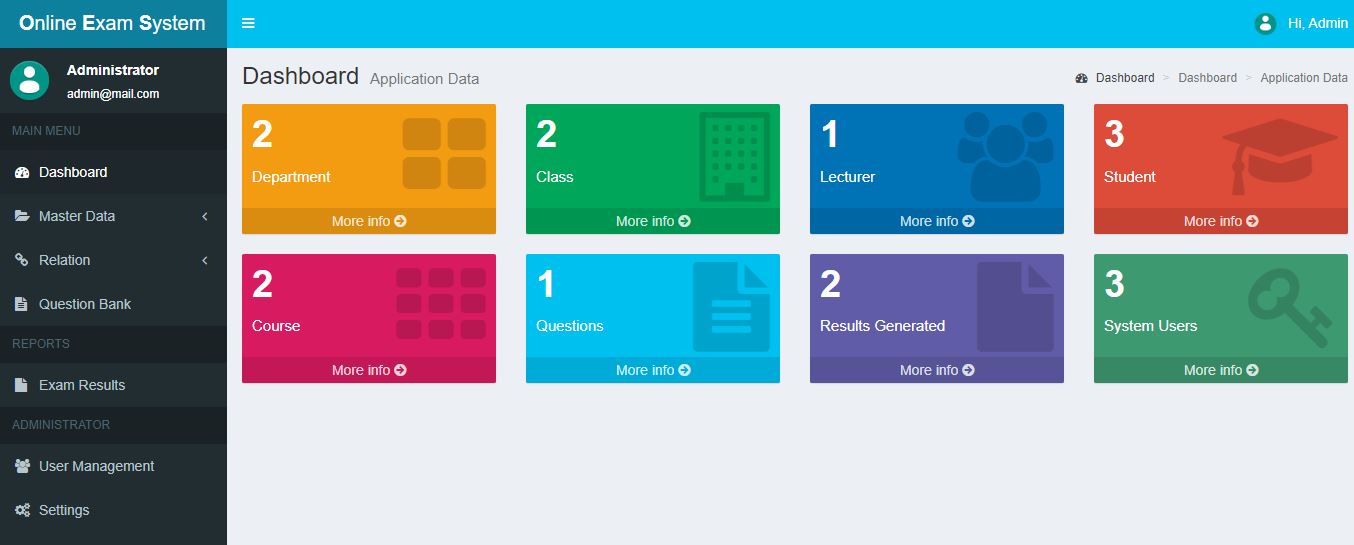Click the Relation link icon
This screenshot has height=545, width=1354.
click(22, 260)
